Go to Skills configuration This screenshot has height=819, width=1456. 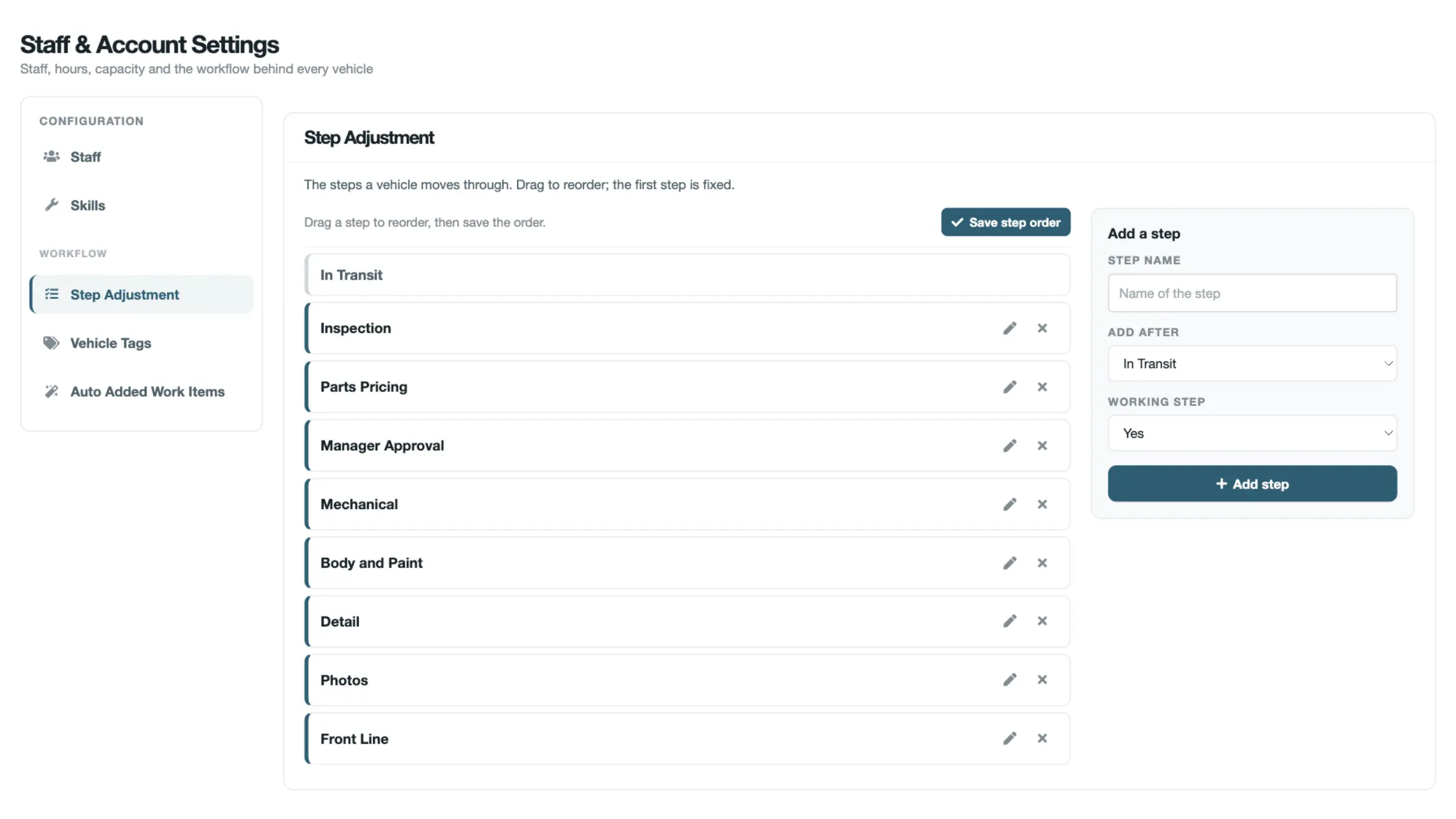[x=141, y=206]
